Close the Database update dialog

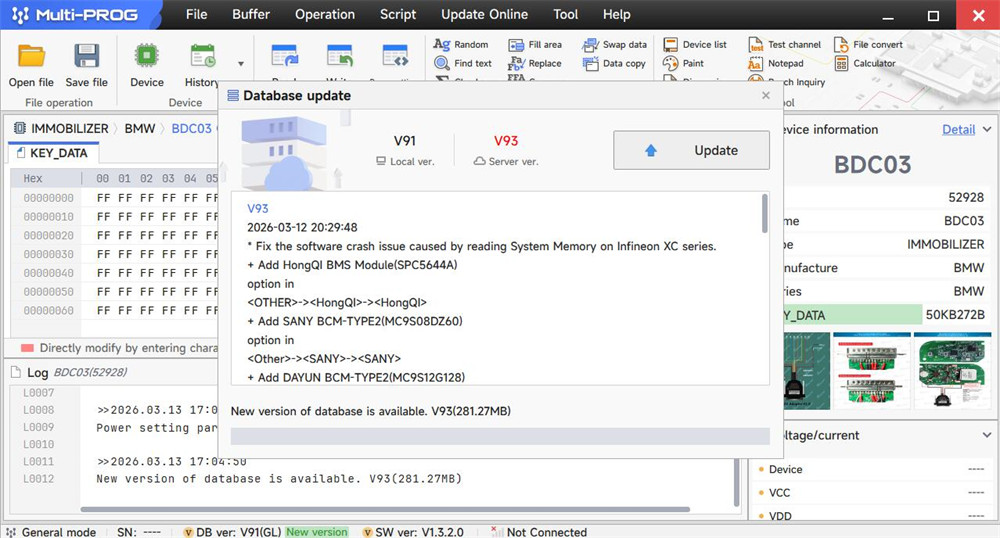766,96
